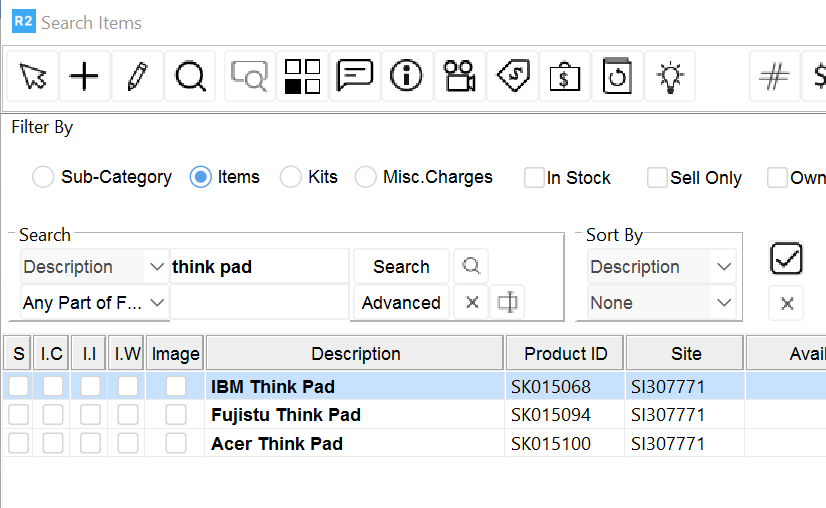This screenshot has height=508, width=826.
Task: Select the arrow pointer tool
Action: pyautogui.click(x=33, y=77)
